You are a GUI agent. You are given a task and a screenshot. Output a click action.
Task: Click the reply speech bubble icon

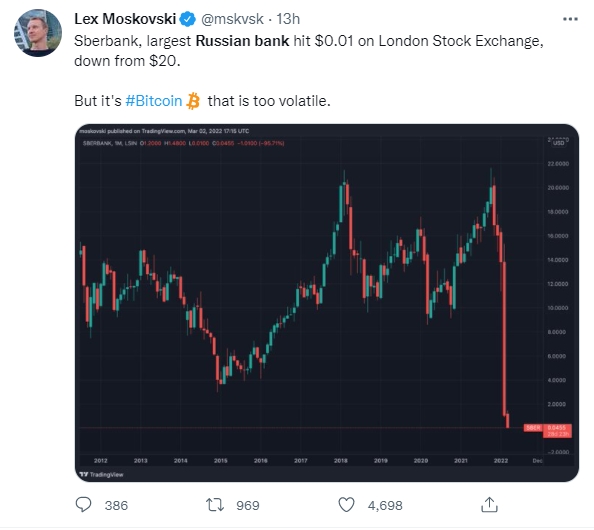pos(83,505)
